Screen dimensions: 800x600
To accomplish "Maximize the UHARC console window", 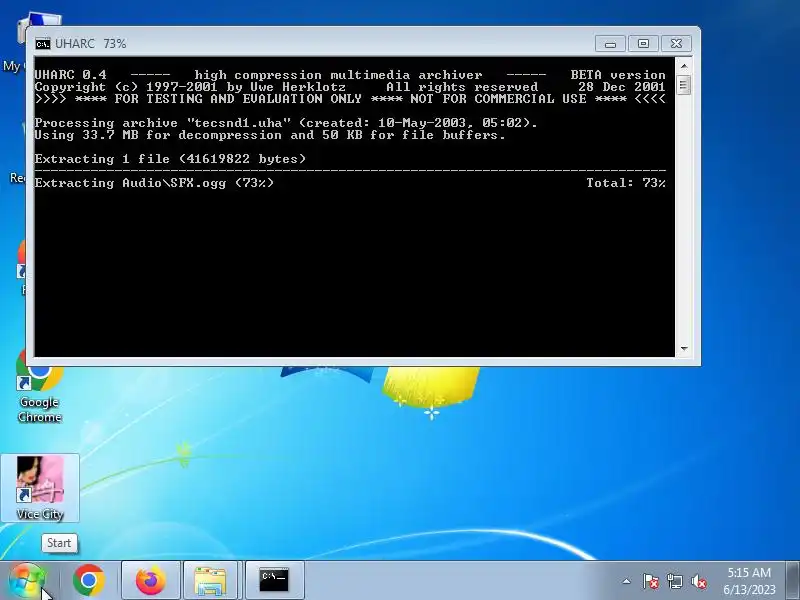I will (x=643, y=44).
